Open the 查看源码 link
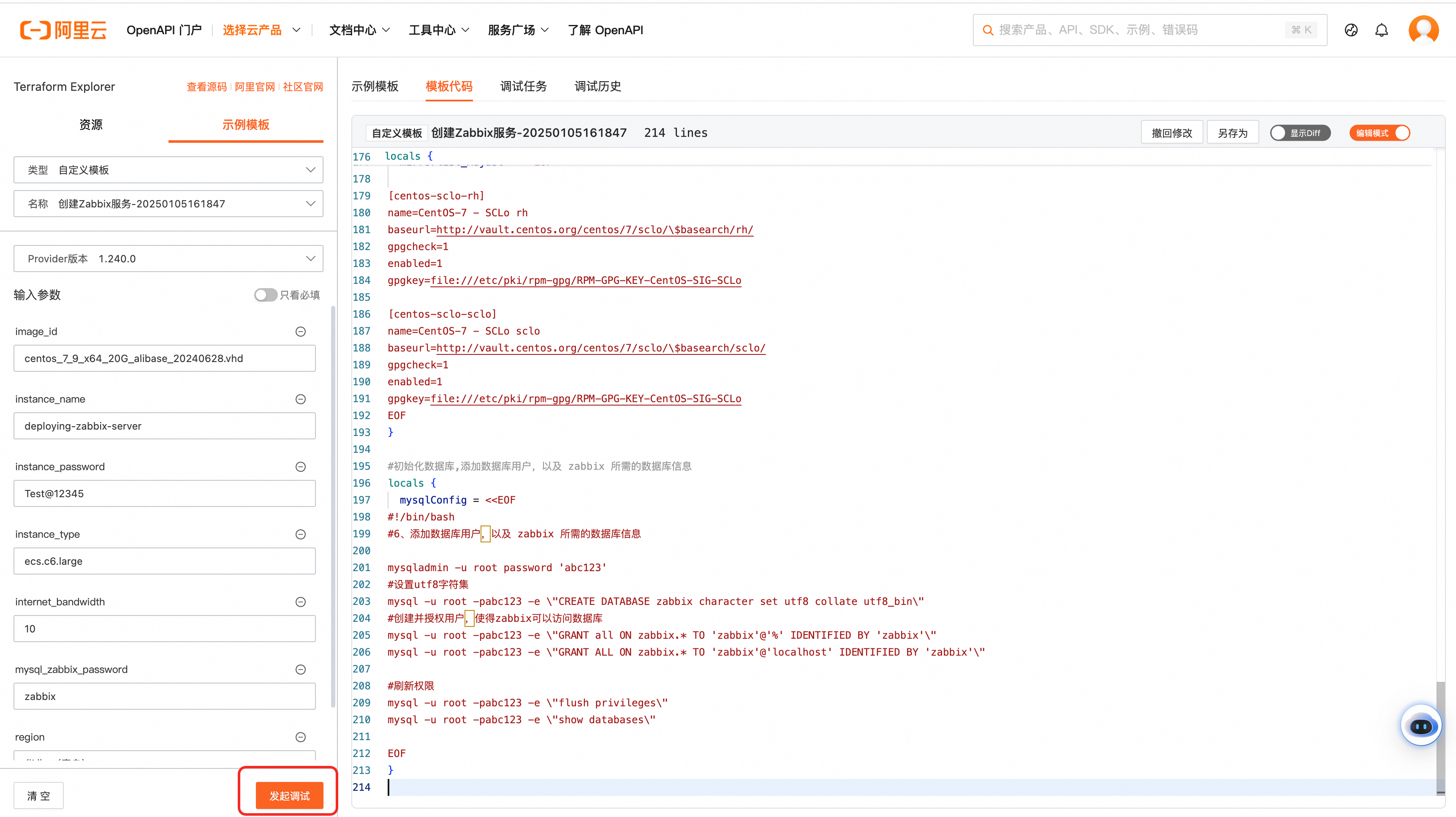Screen dimensions: 1456x817 click(206, 87)
